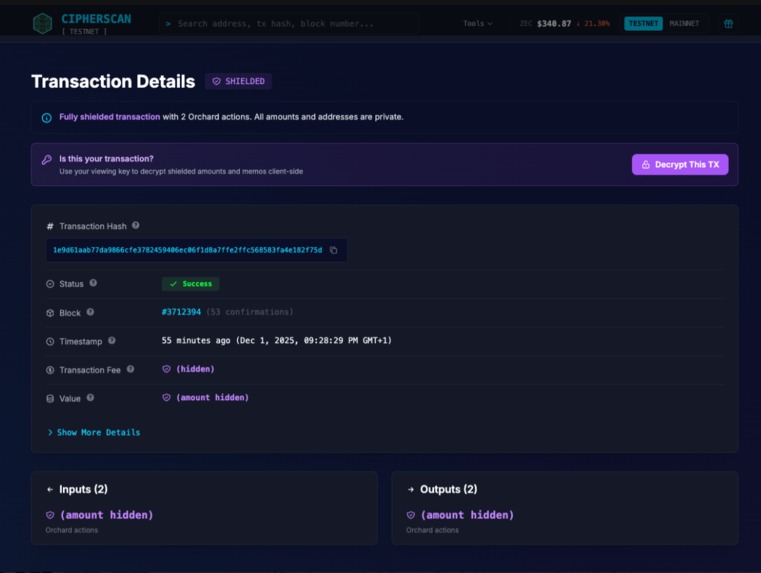Click the check-circle icon beside Status
This screenshot has width=761, height=573.
coord(50,284)
